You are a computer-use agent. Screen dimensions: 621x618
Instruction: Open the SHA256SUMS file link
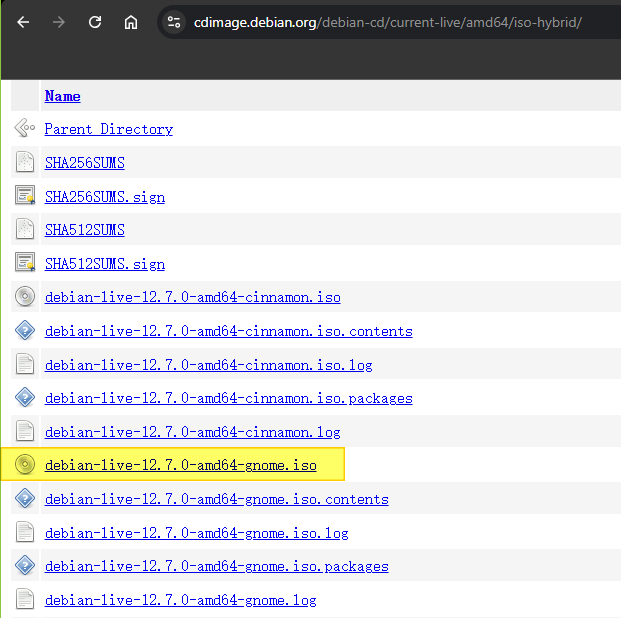(84, 163)
